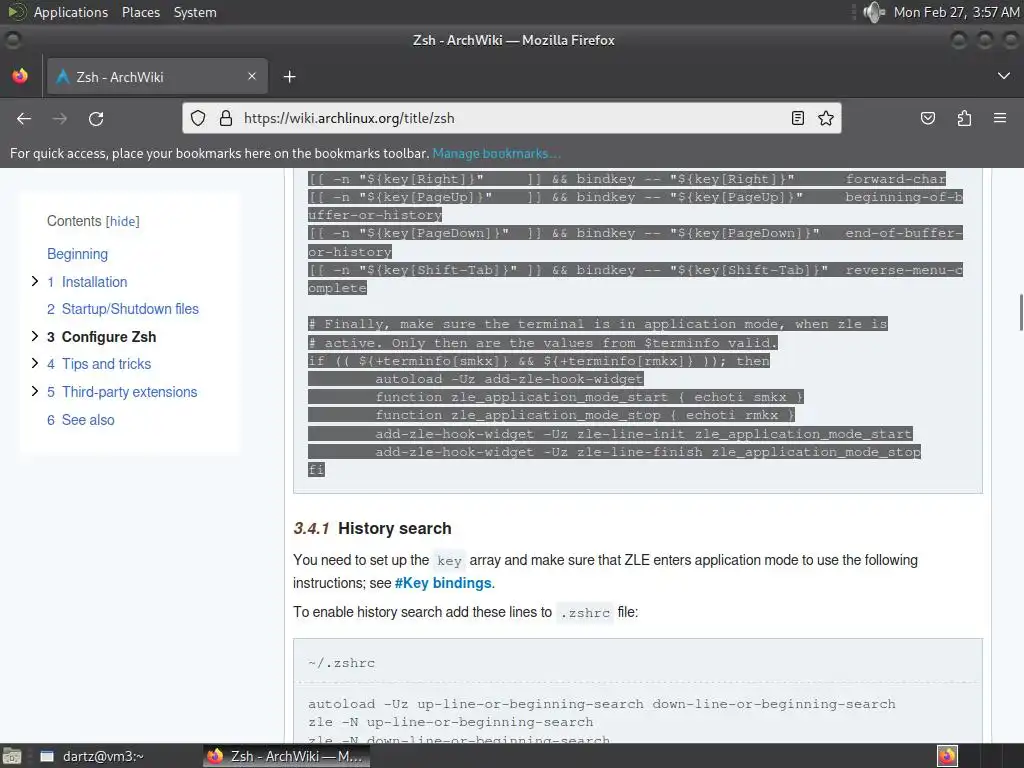Expand the Tips and tricks section
The height and width of the screenshot is (768, 1024).
tap(35, 363)
